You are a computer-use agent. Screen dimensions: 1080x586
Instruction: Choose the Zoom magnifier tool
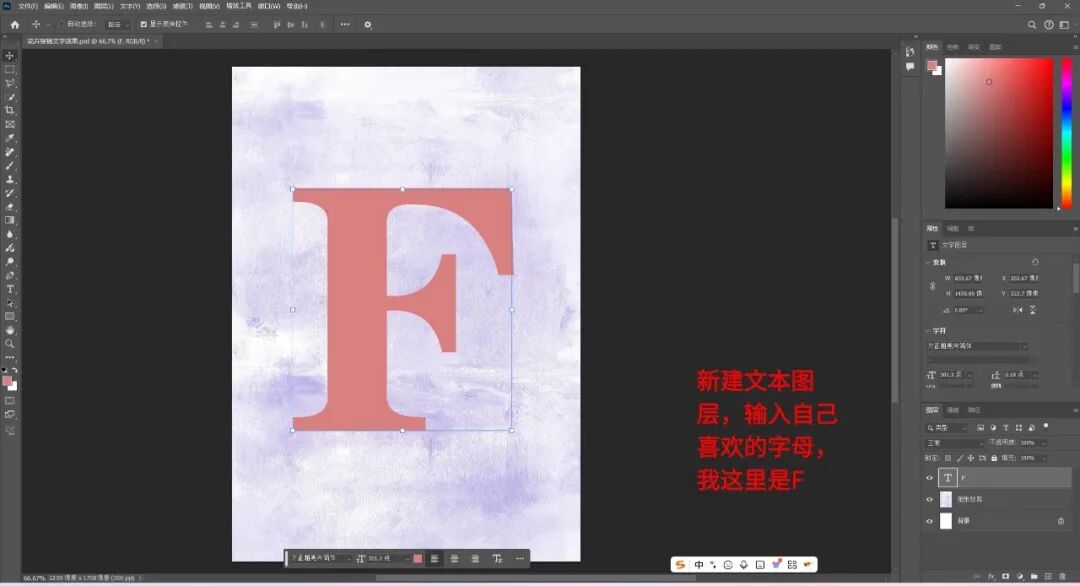[x=10, y=343]
